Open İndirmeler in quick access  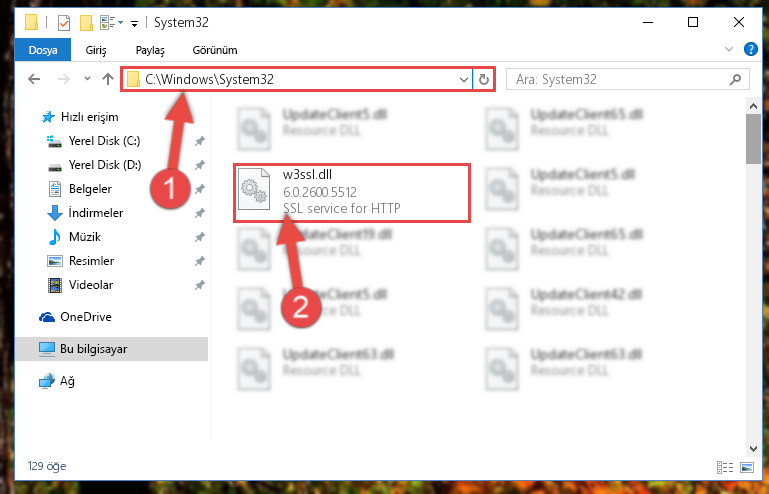click(x=95, y=213)
